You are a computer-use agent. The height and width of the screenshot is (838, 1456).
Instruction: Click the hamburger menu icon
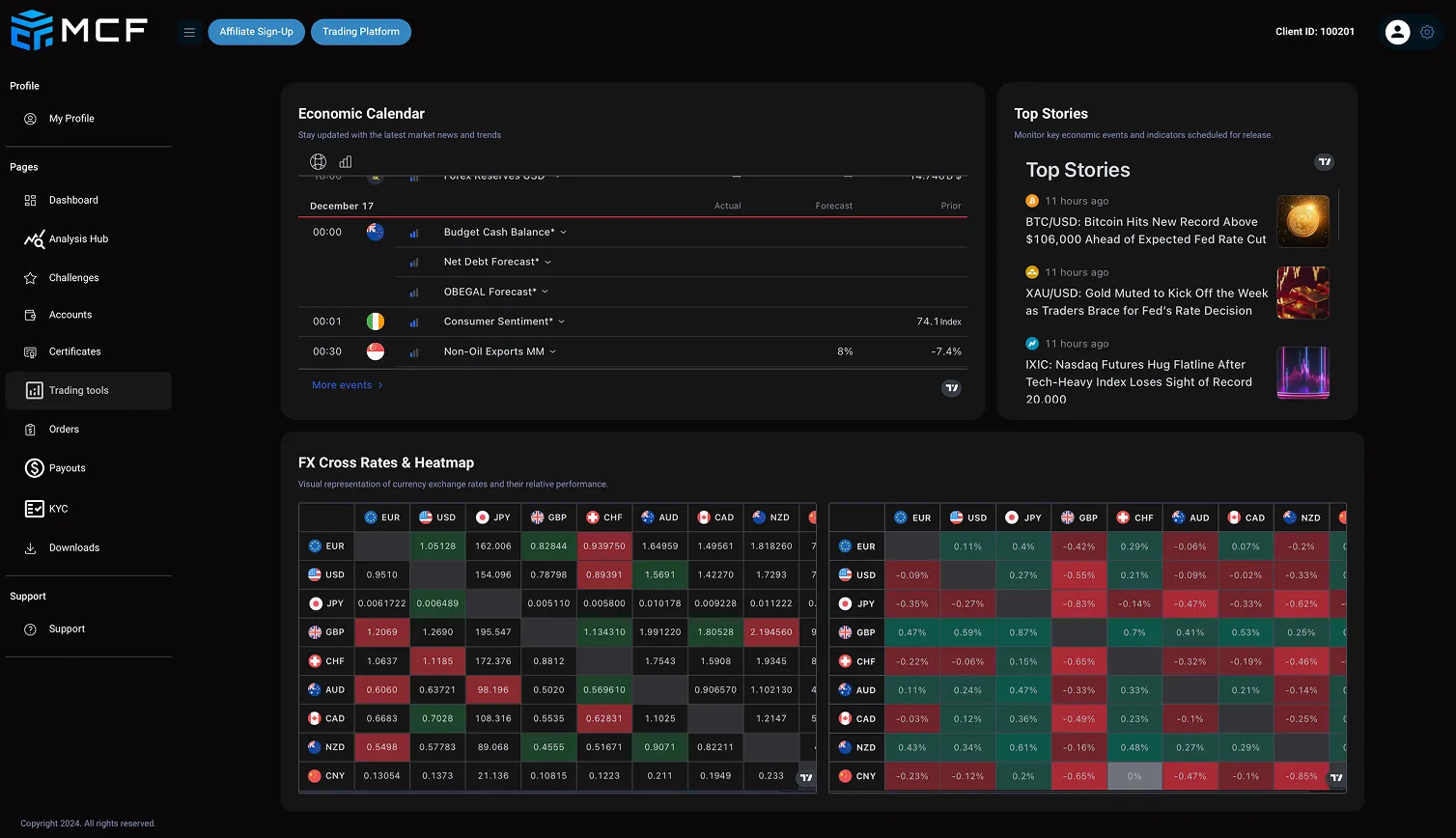pyautogui.click(x=189, y=32)
